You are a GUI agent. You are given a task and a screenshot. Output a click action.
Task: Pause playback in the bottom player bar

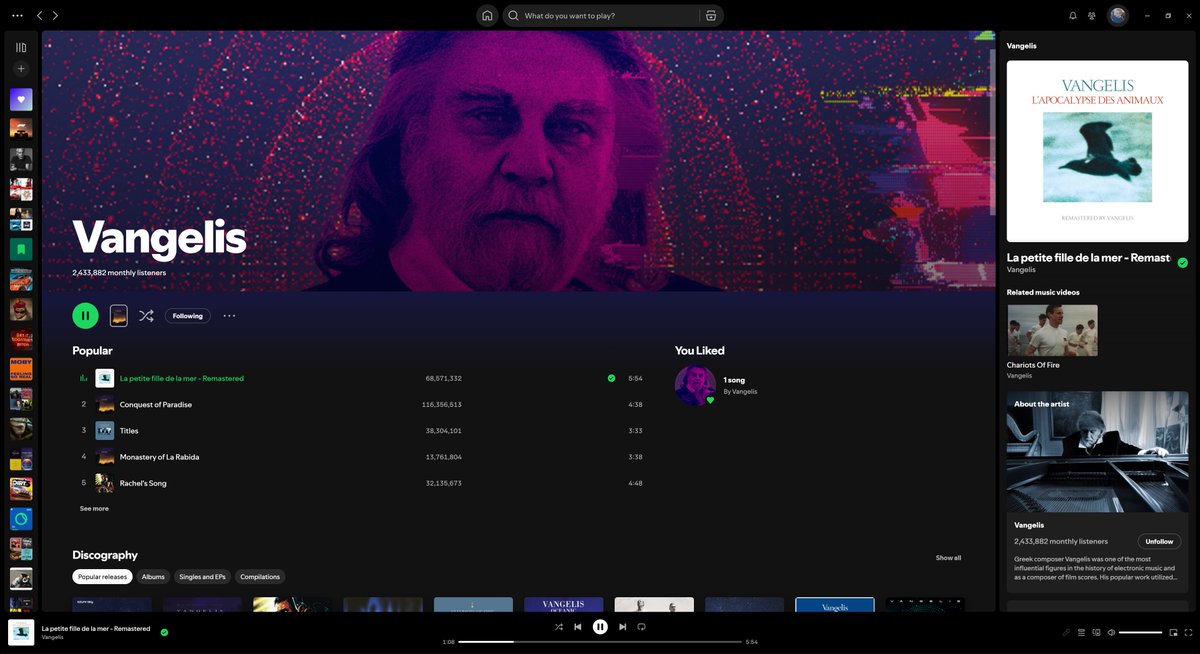tap(600, 627)
